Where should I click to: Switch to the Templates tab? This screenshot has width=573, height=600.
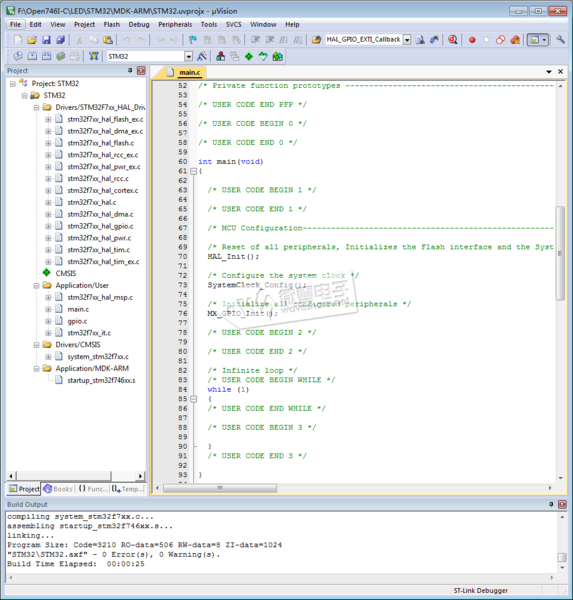[127, 489]
